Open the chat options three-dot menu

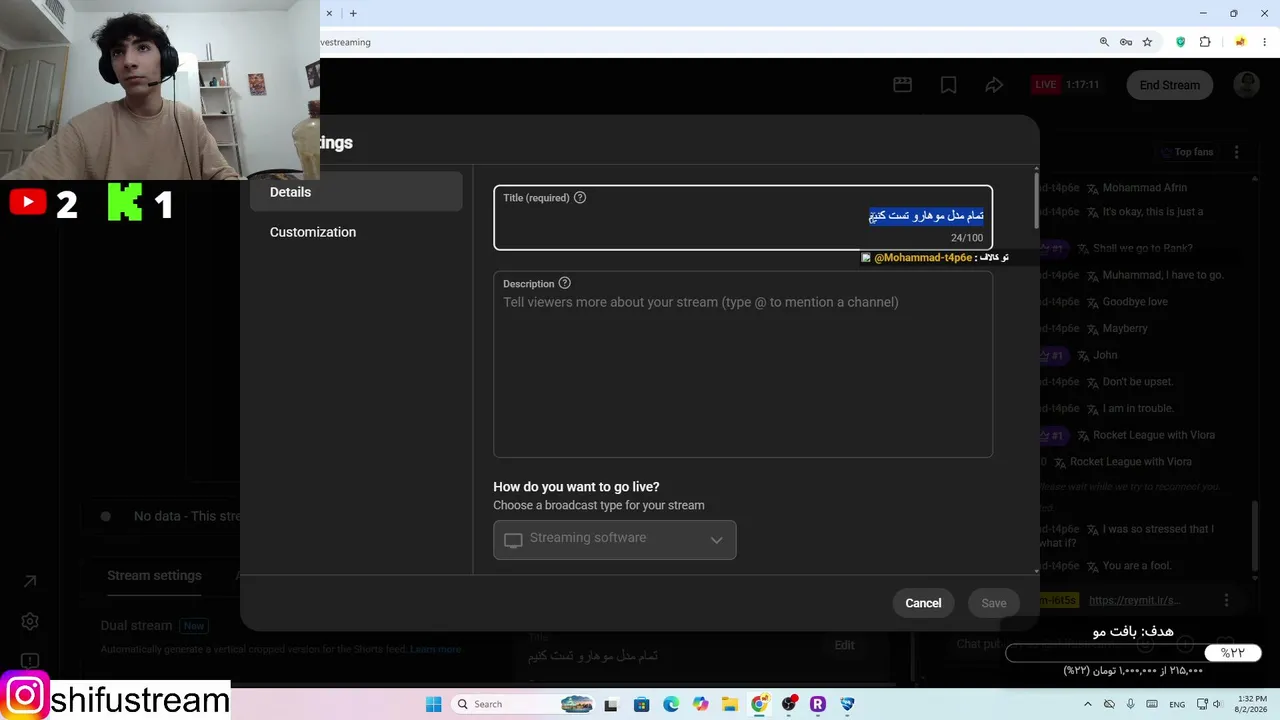(x=1237, y=152)
